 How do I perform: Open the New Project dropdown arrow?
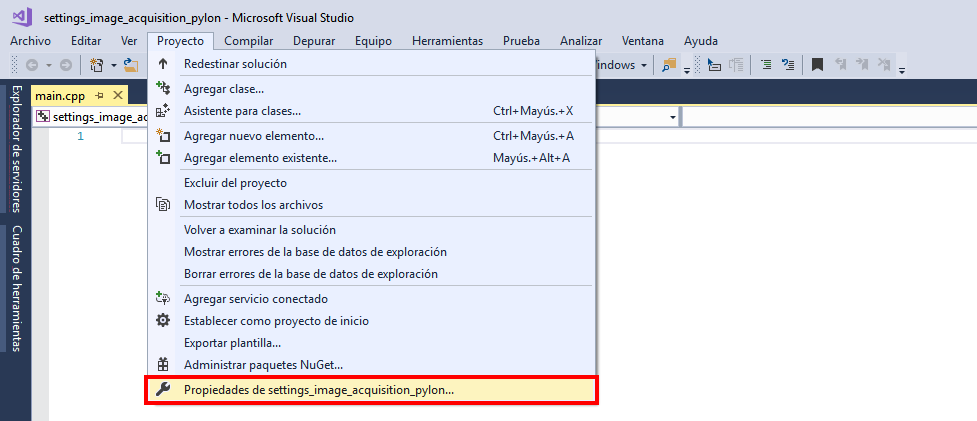point(114,65)
